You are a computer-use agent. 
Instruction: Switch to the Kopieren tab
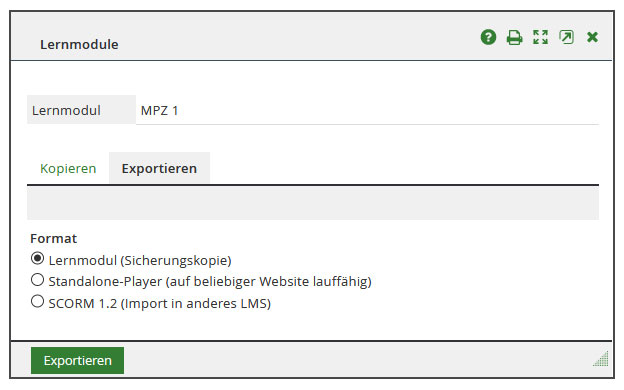68,168
